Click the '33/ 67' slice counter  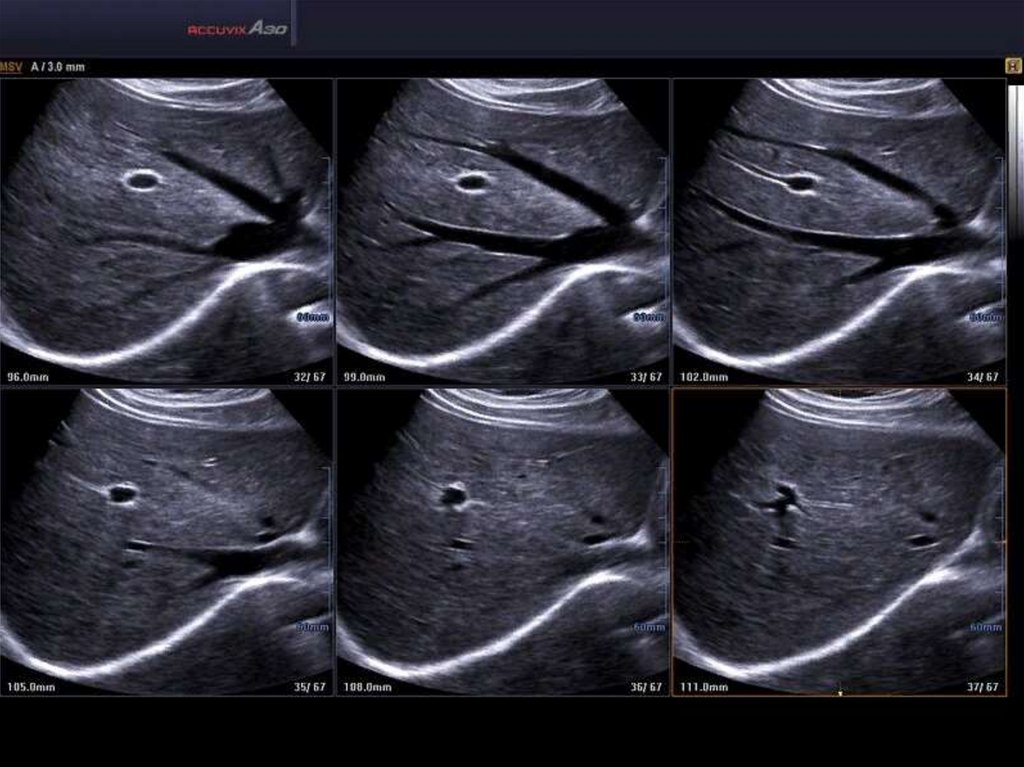pos(646,377)
